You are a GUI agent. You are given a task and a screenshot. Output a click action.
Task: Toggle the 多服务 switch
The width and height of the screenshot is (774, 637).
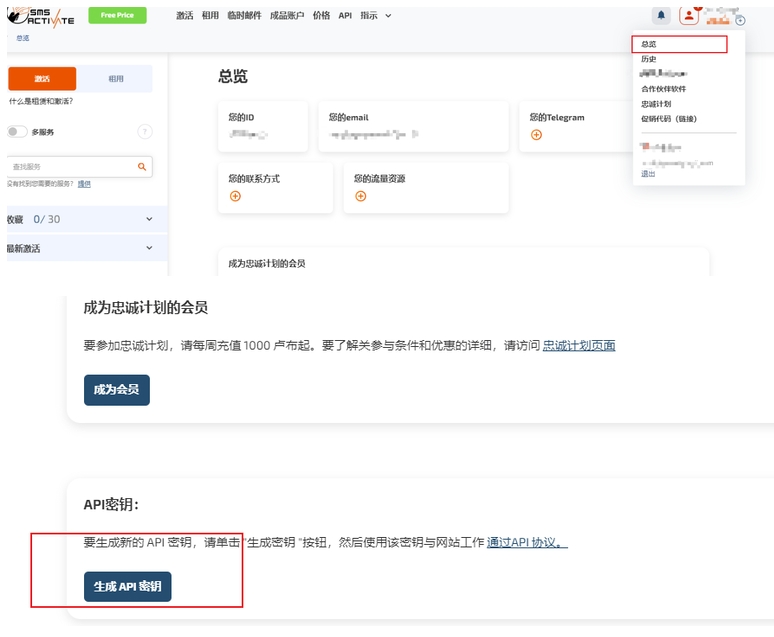click(17, 131)
